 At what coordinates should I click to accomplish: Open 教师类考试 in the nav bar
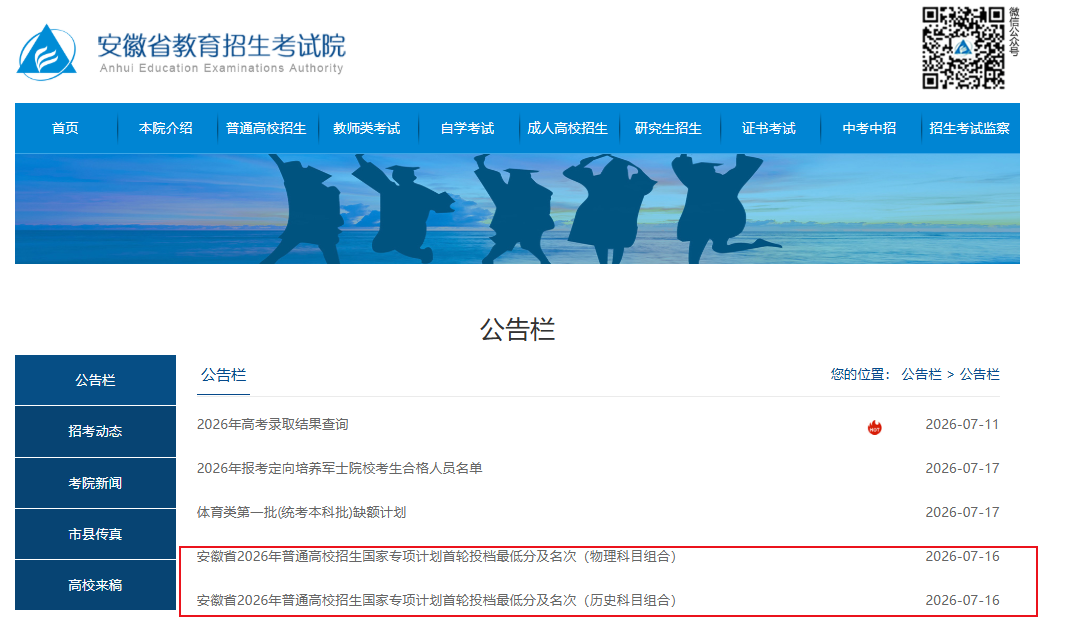pyautogui.click(x=366, y=128)
